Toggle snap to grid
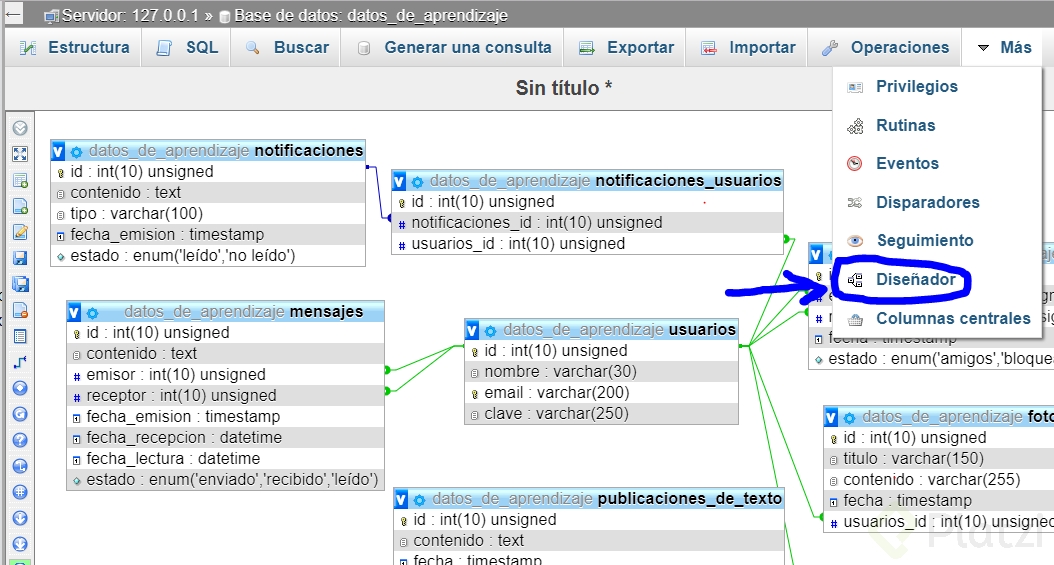Viewport: 1054px width, 565px height. tap(20, 492)
